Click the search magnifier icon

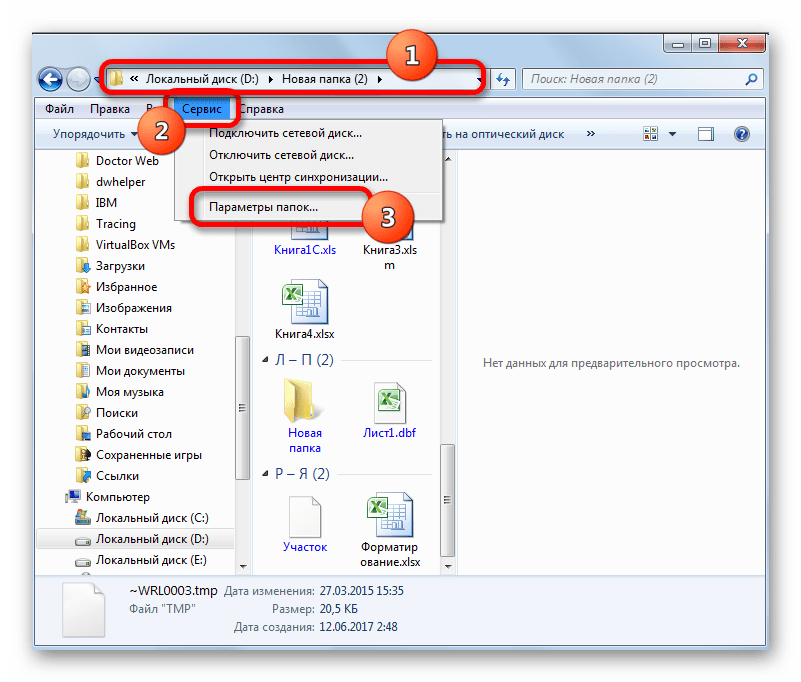751,79
